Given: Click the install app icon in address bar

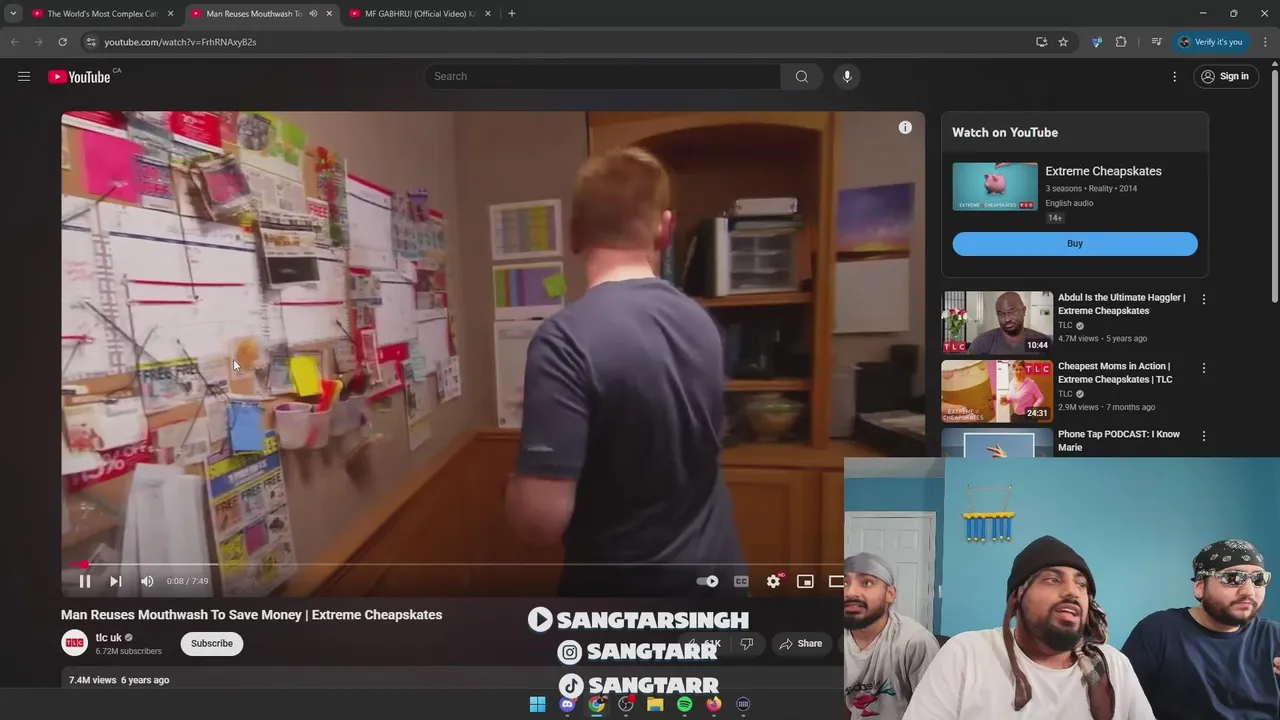Looking at the screenshot, I should click(x=1041, y=42).
